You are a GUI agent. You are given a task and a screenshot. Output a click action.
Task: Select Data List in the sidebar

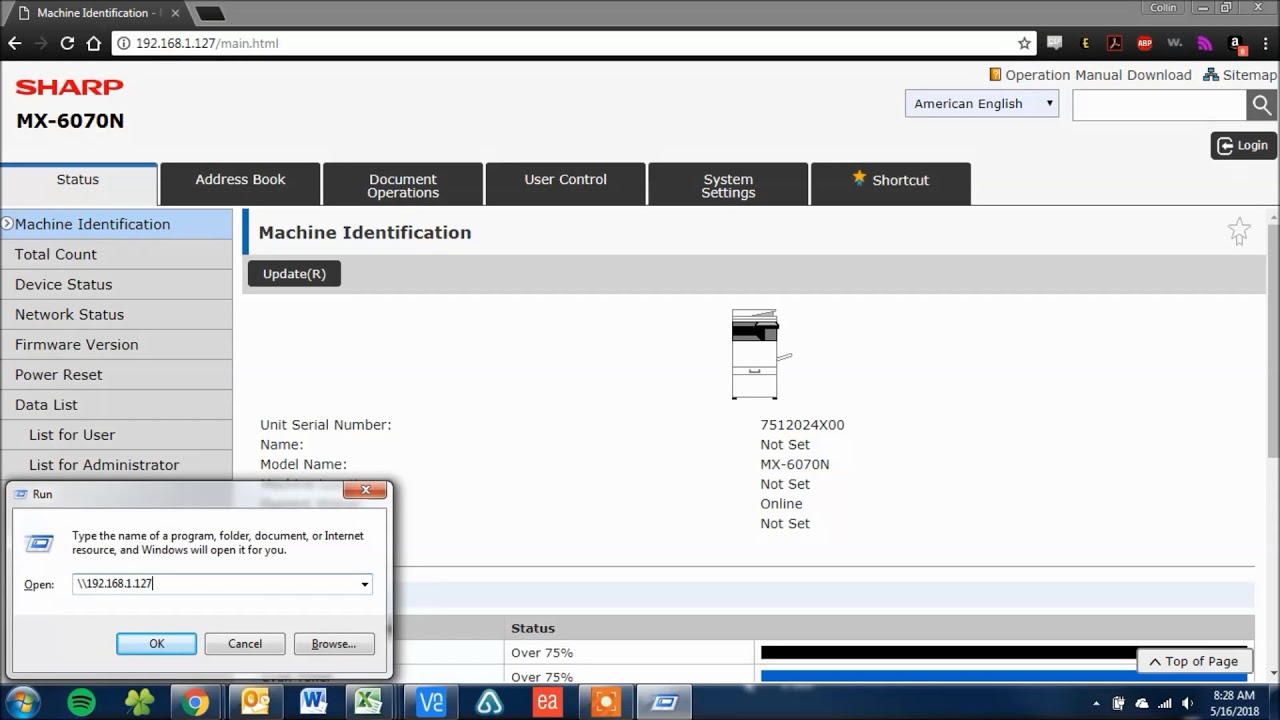pyautogui.click(x=116, y=404)
